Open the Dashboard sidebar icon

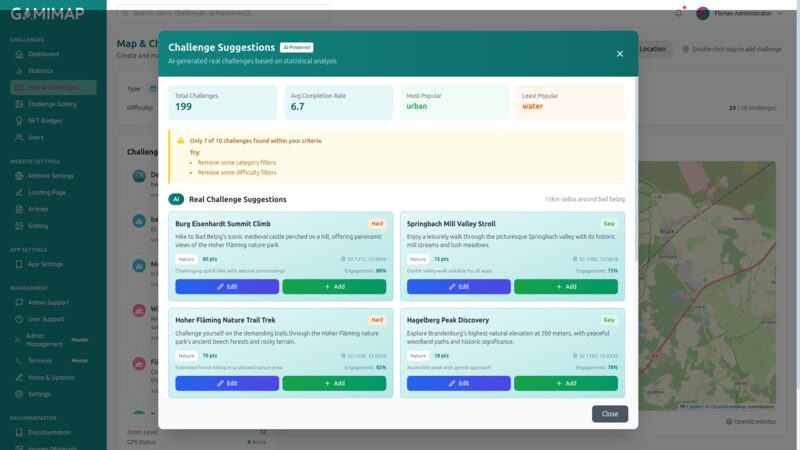click(19, 54)
